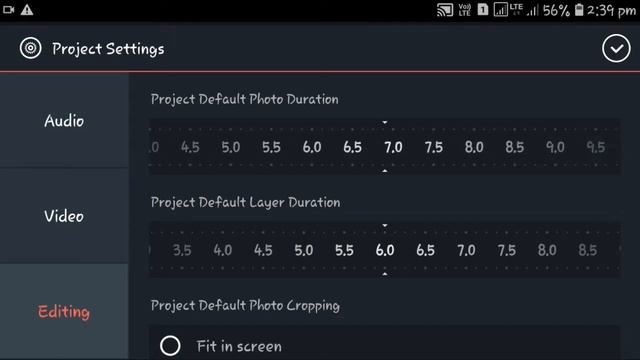Open the Audio settings tab
The height and width of the screenshot is (360, 640).
pos(64,121)
